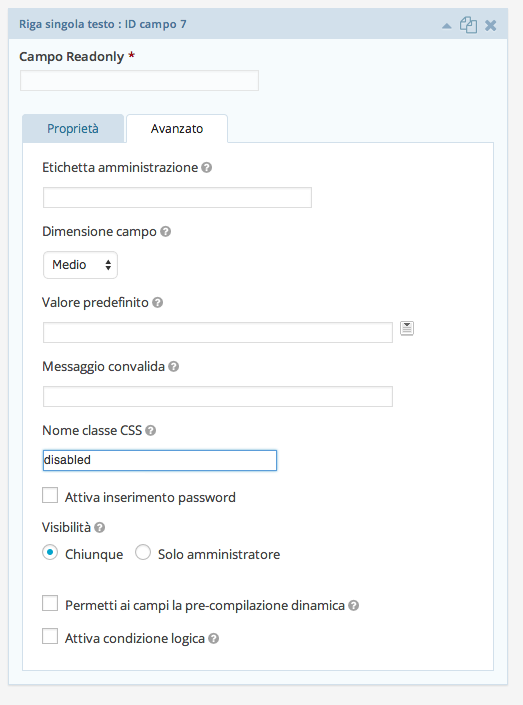Screen dimensions: 523x705
Task: Collapse the field panel with the triangle icon
Action: pos(447,26)
